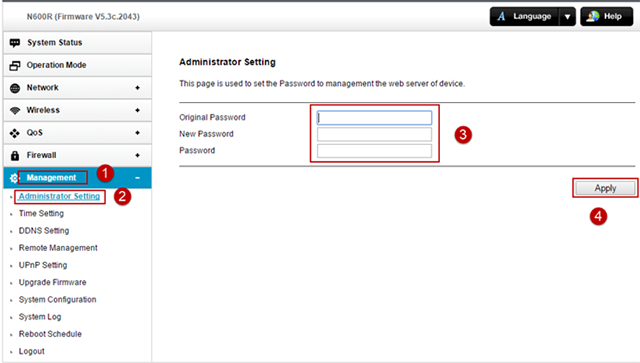The width and height of the screenshot is (640, 363).
Task: Click the Apply button
Action: click(x=605, y=188)
